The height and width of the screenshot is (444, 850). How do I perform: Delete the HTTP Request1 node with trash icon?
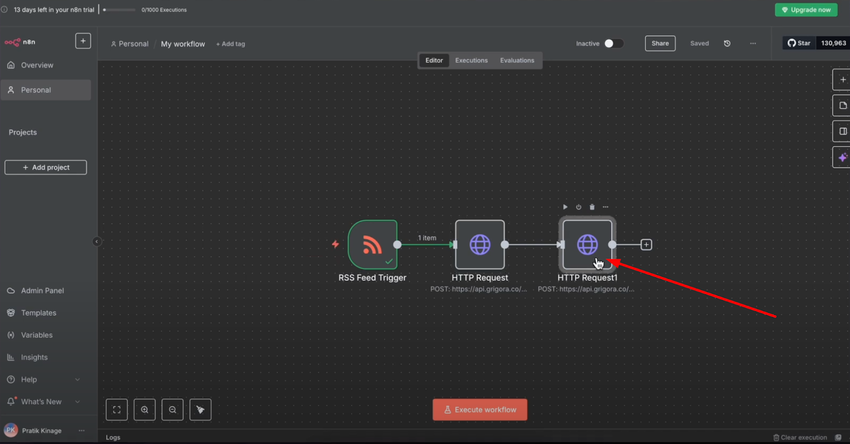pyautogui.click(x=592, y=207)
